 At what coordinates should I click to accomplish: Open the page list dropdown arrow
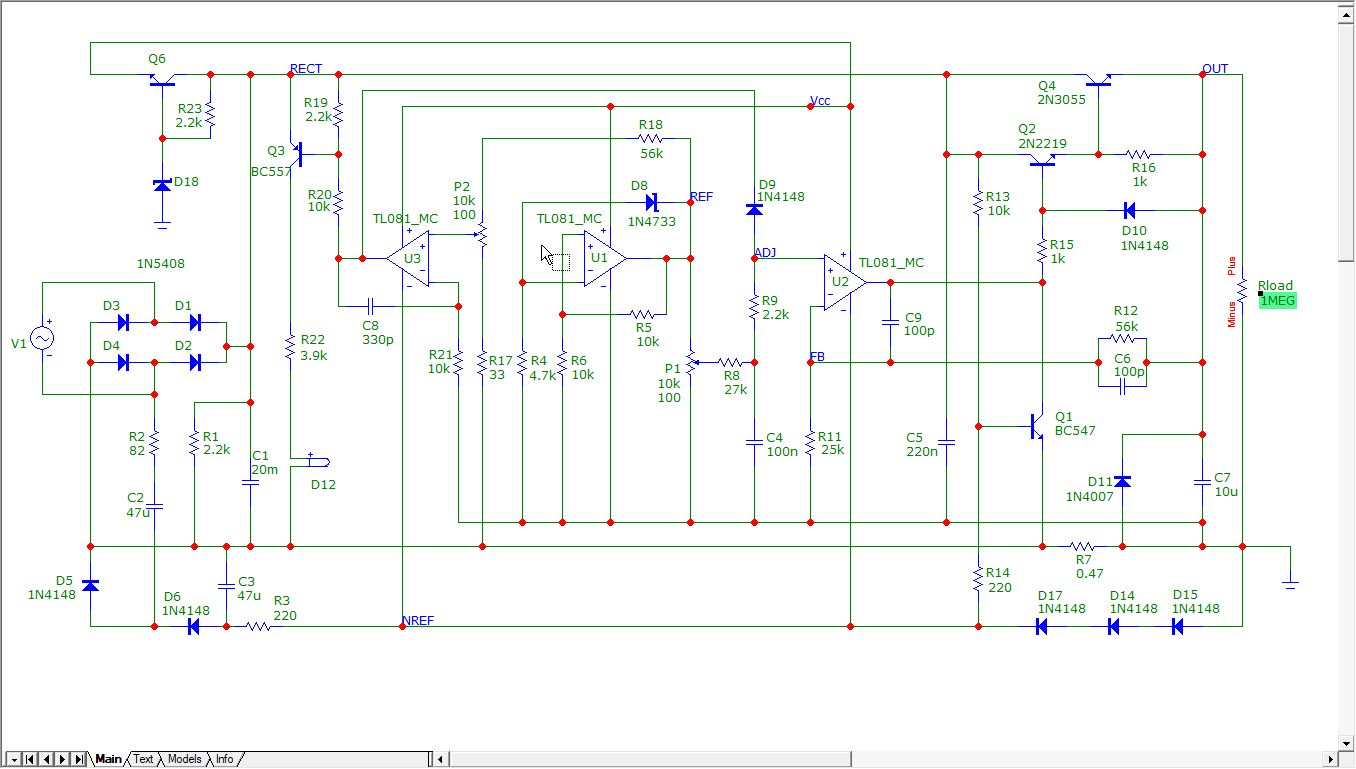point(14,759)
